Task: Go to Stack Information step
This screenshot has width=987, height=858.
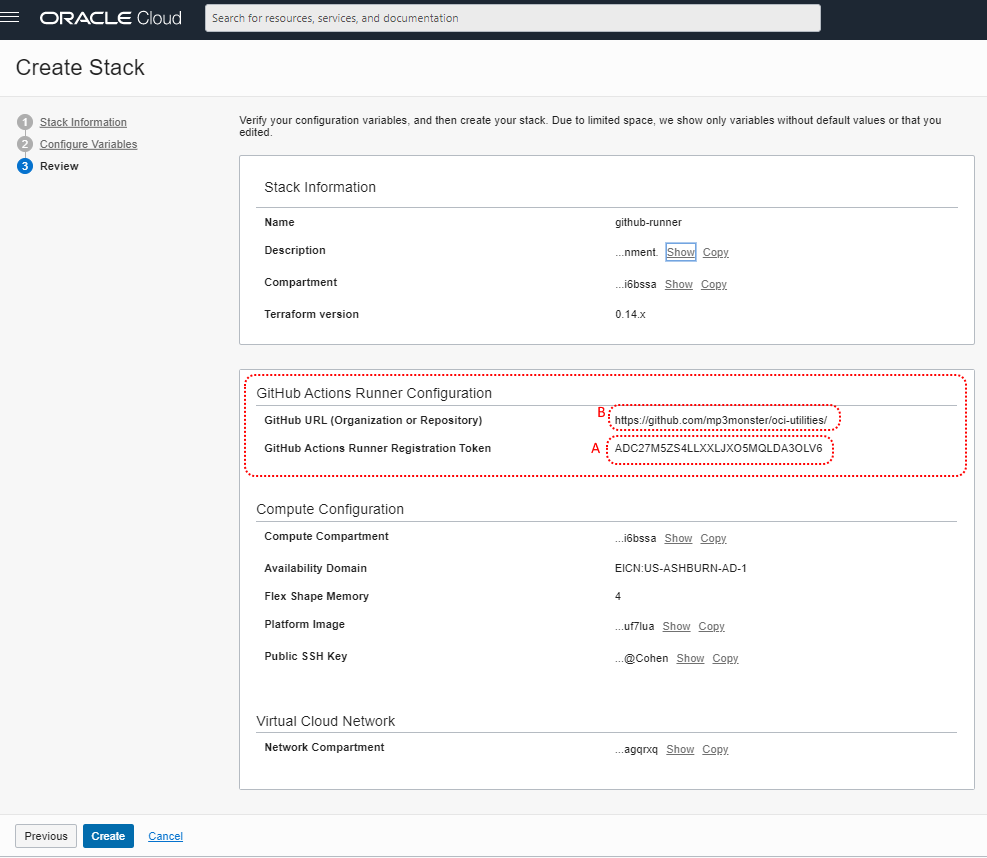Action: 83,122
